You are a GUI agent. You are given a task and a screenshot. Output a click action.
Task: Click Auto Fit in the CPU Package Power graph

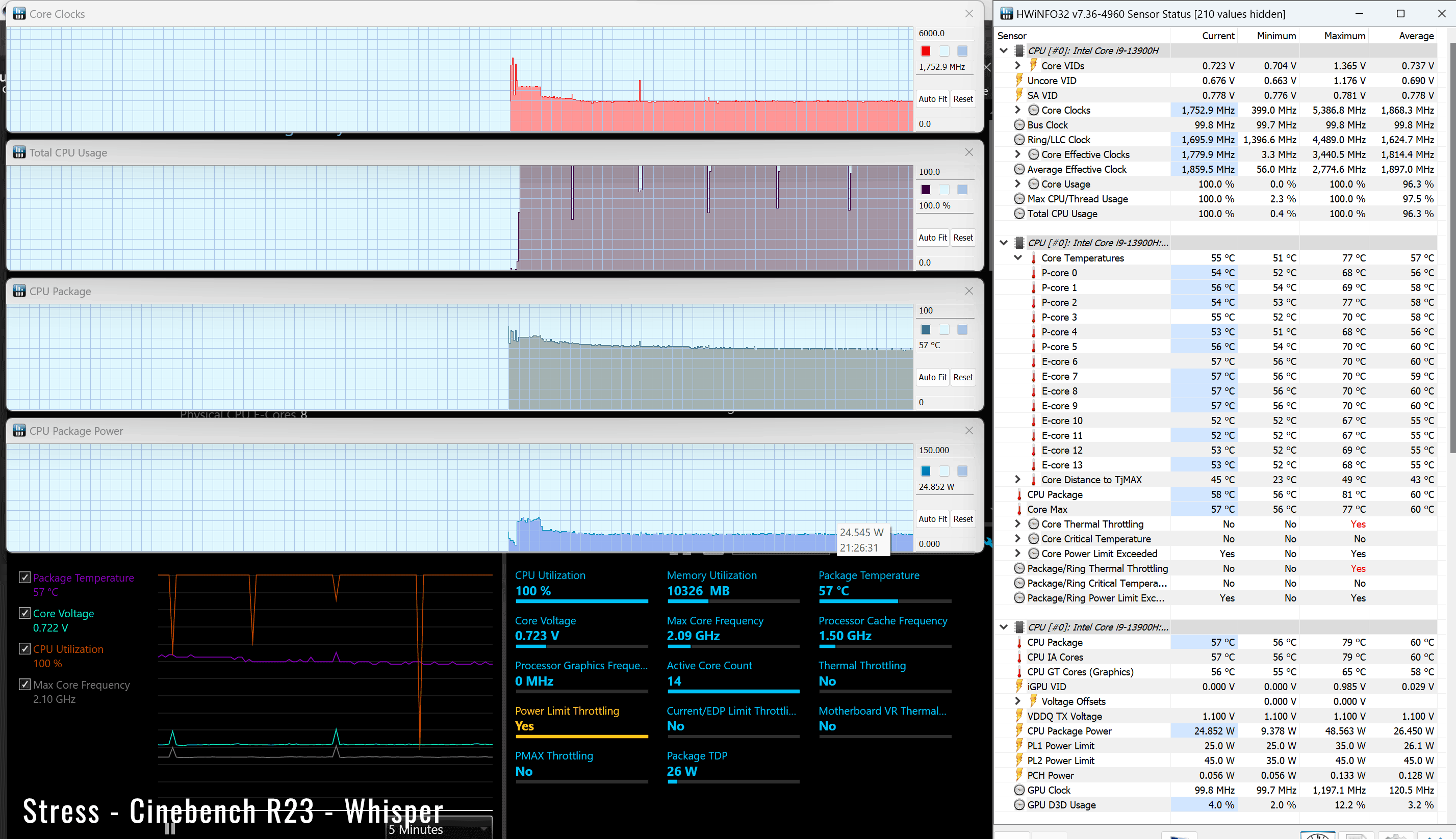933,518
